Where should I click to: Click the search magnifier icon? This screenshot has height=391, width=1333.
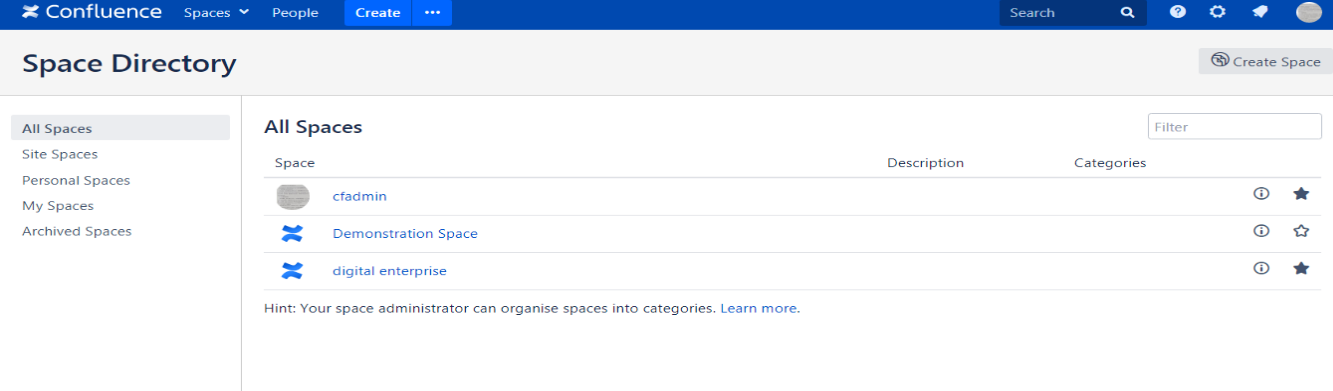[1127, 13]
